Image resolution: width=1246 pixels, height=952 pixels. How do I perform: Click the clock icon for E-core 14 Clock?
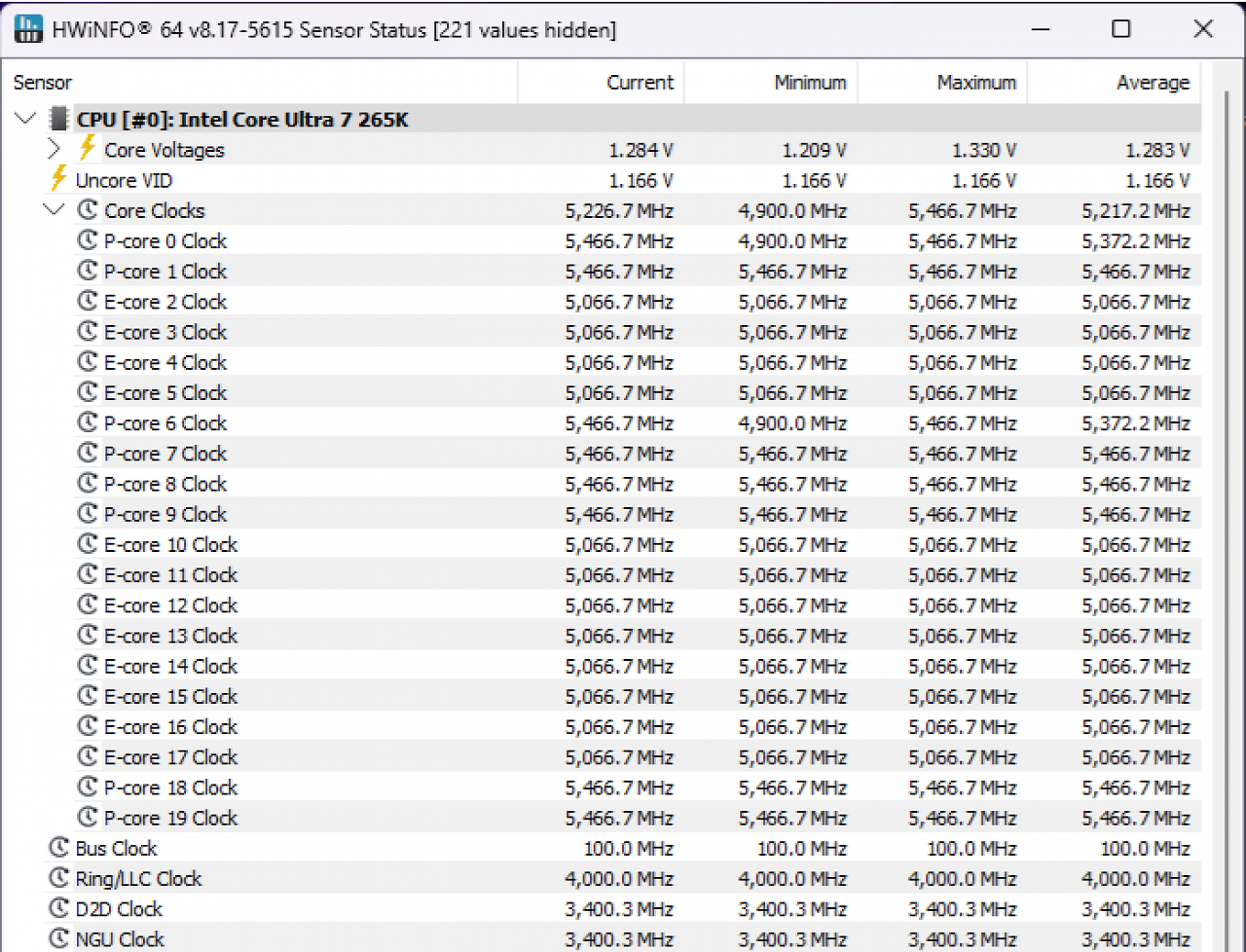coord(88,666)
